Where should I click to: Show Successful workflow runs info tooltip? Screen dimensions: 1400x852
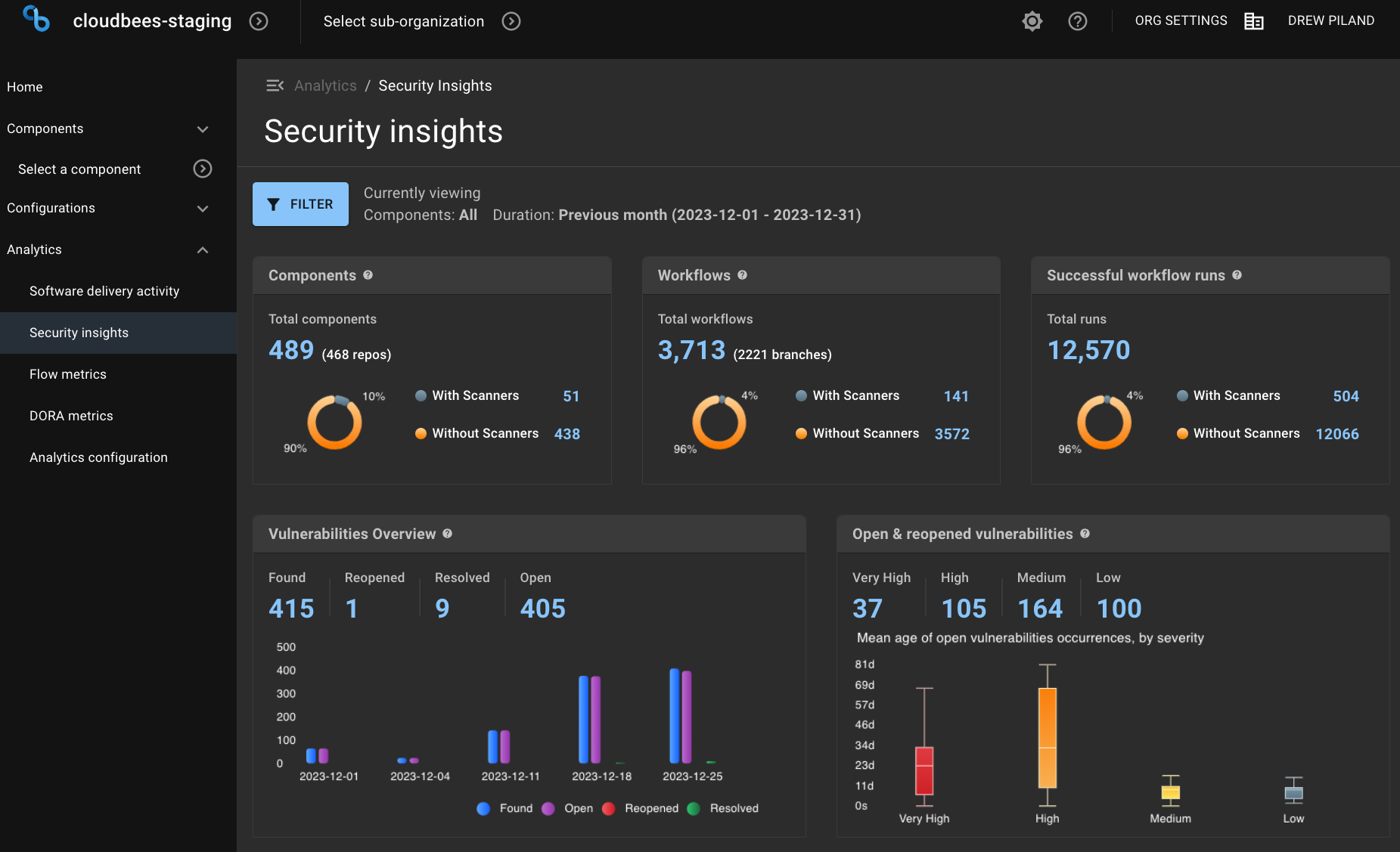[x=1237, y=275]
